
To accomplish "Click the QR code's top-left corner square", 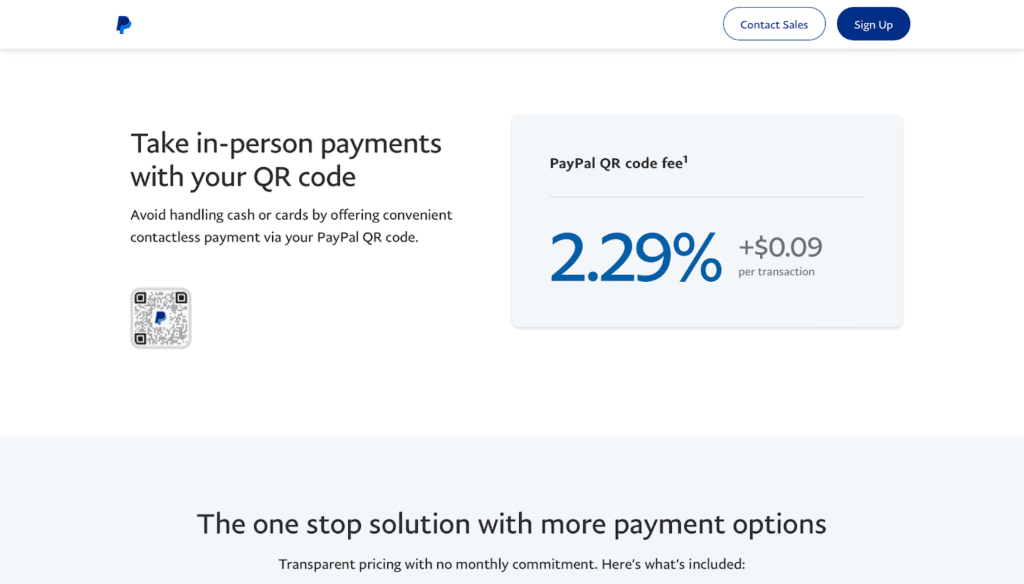I will point(141,298).
